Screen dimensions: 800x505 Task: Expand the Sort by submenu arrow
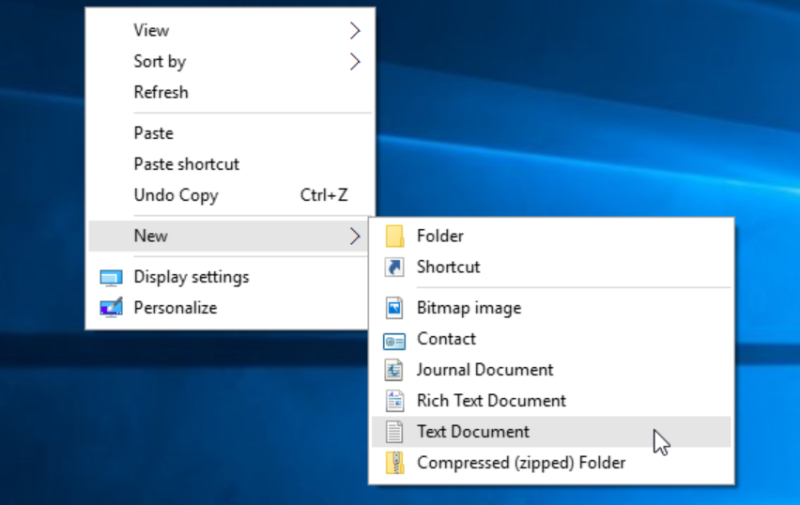[x=355, y=62]
